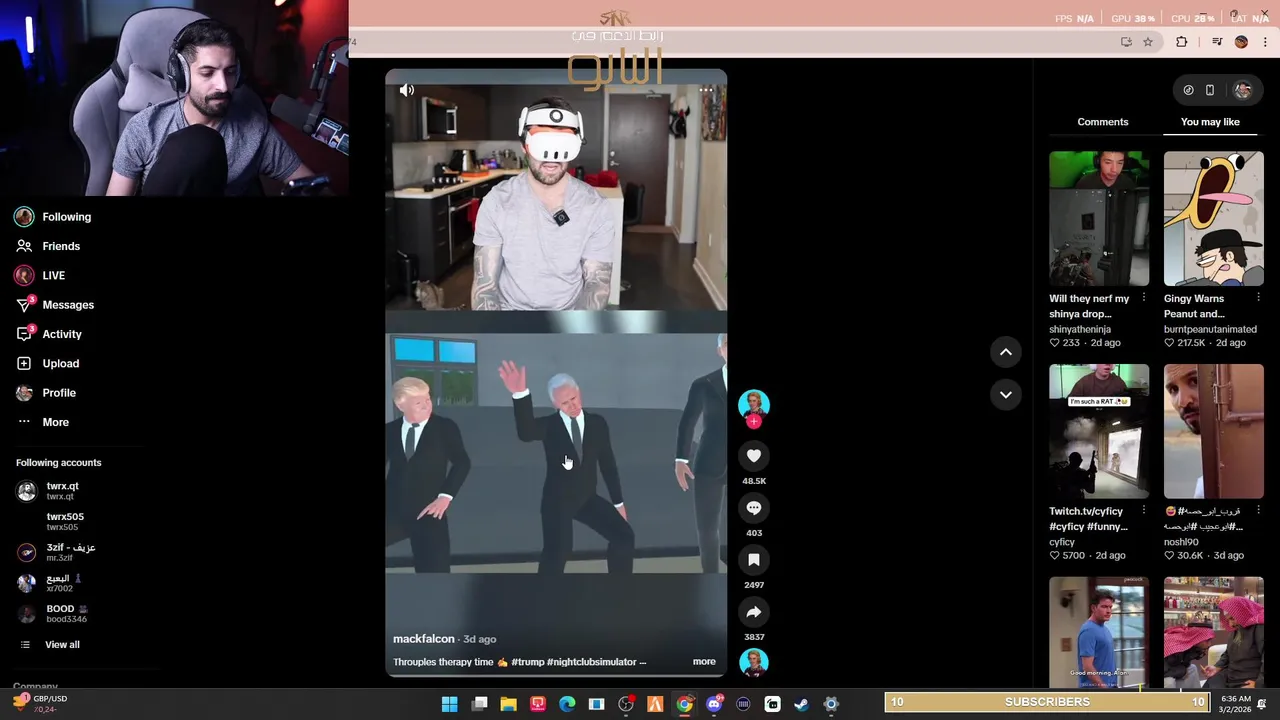Viewport: 1280px width, 720px height.
Task: Open options for Will they nerf video
Action: click(1144, 298)
